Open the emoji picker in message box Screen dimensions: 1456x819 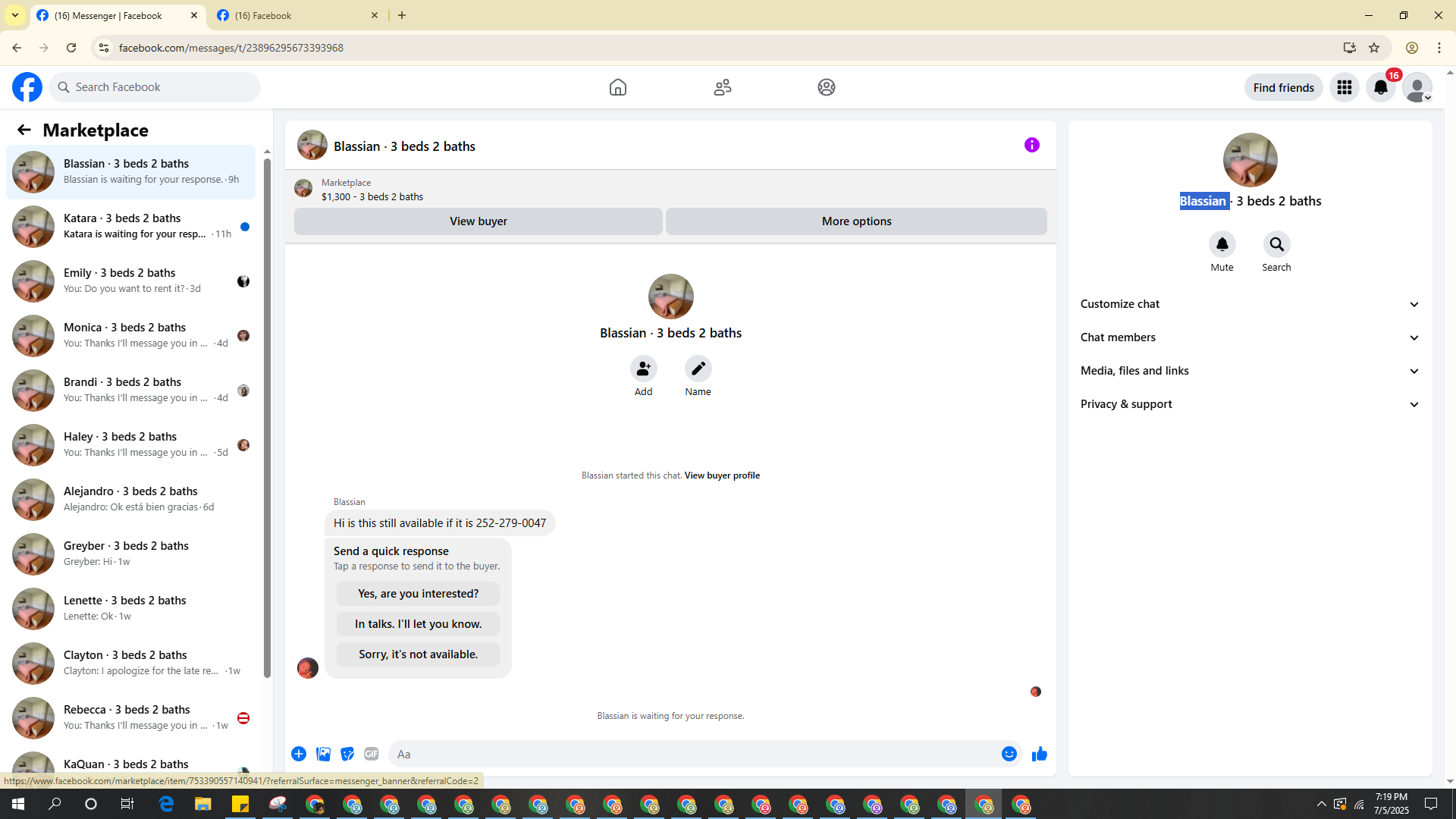coord(1009,754)
